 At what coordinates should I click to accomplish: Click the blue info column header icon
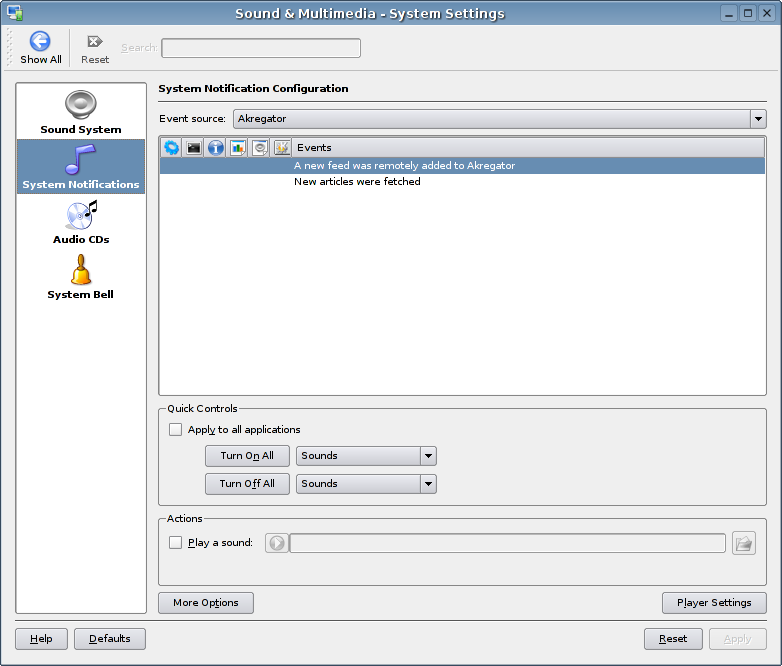[x=215, y=148]
